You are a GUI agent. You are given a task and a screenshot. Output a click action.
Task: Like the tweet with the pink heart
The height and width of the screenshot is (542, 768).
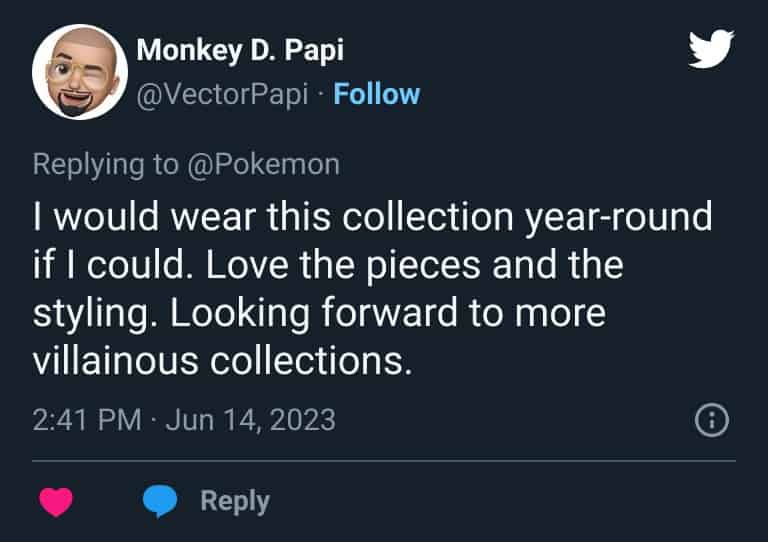pos(56,502)
